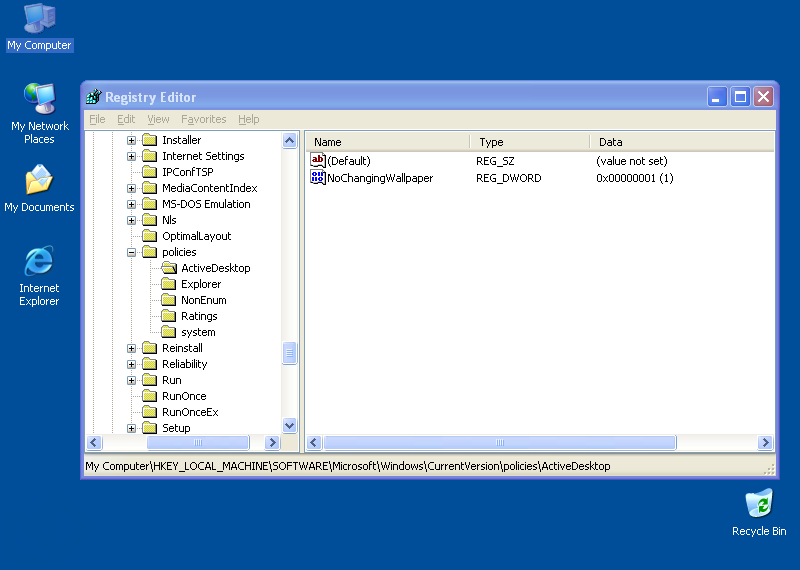
Task: Click tree pane scroll right arrow
Action: (272, 442)
